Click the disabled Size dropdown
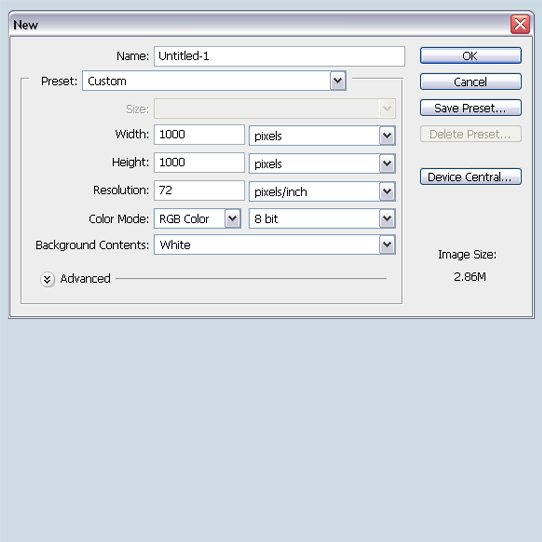Screen dimensions: 542x542 [275, 109]
